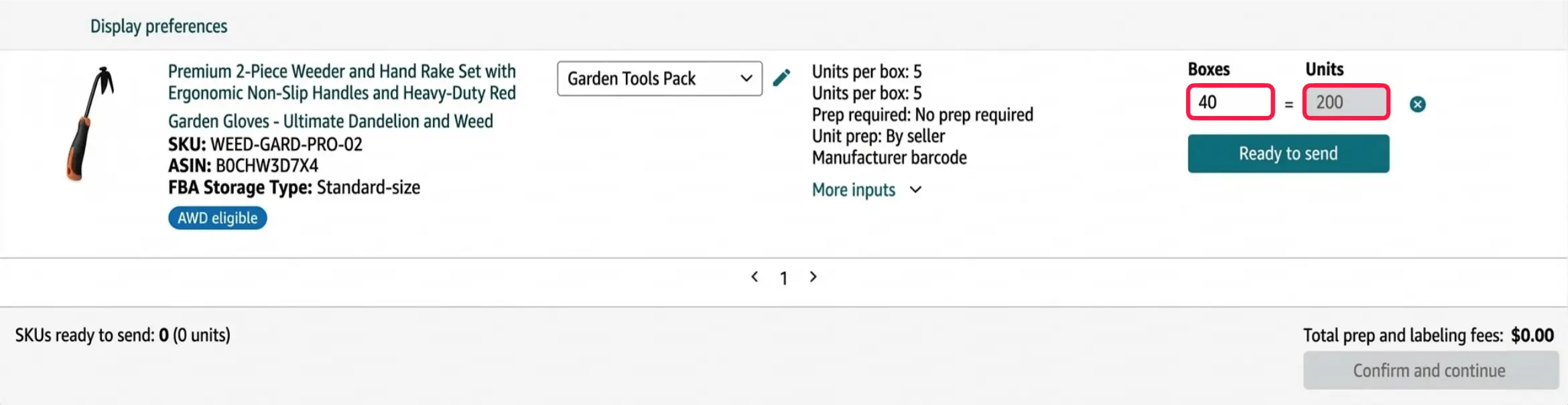Click the disabled Units field showing 200
The height and width of the screenshot is (405, 1568).
[1346, 102]
